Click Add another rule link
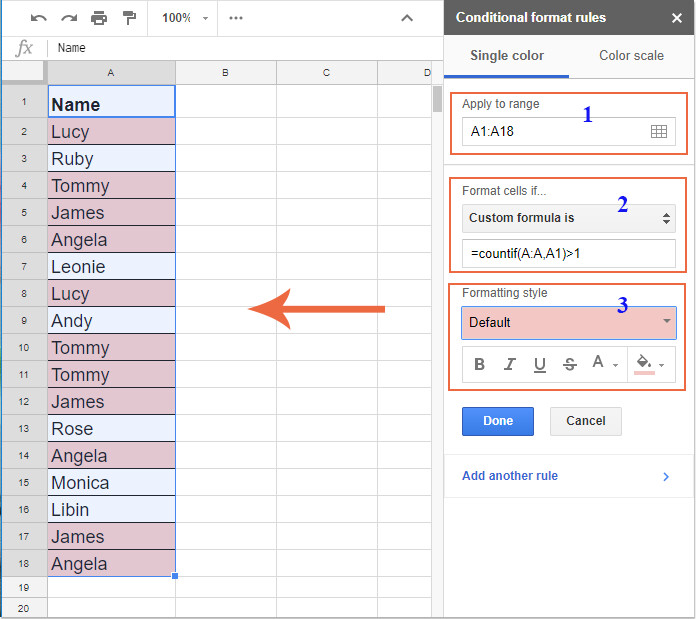 pos(510,476)
